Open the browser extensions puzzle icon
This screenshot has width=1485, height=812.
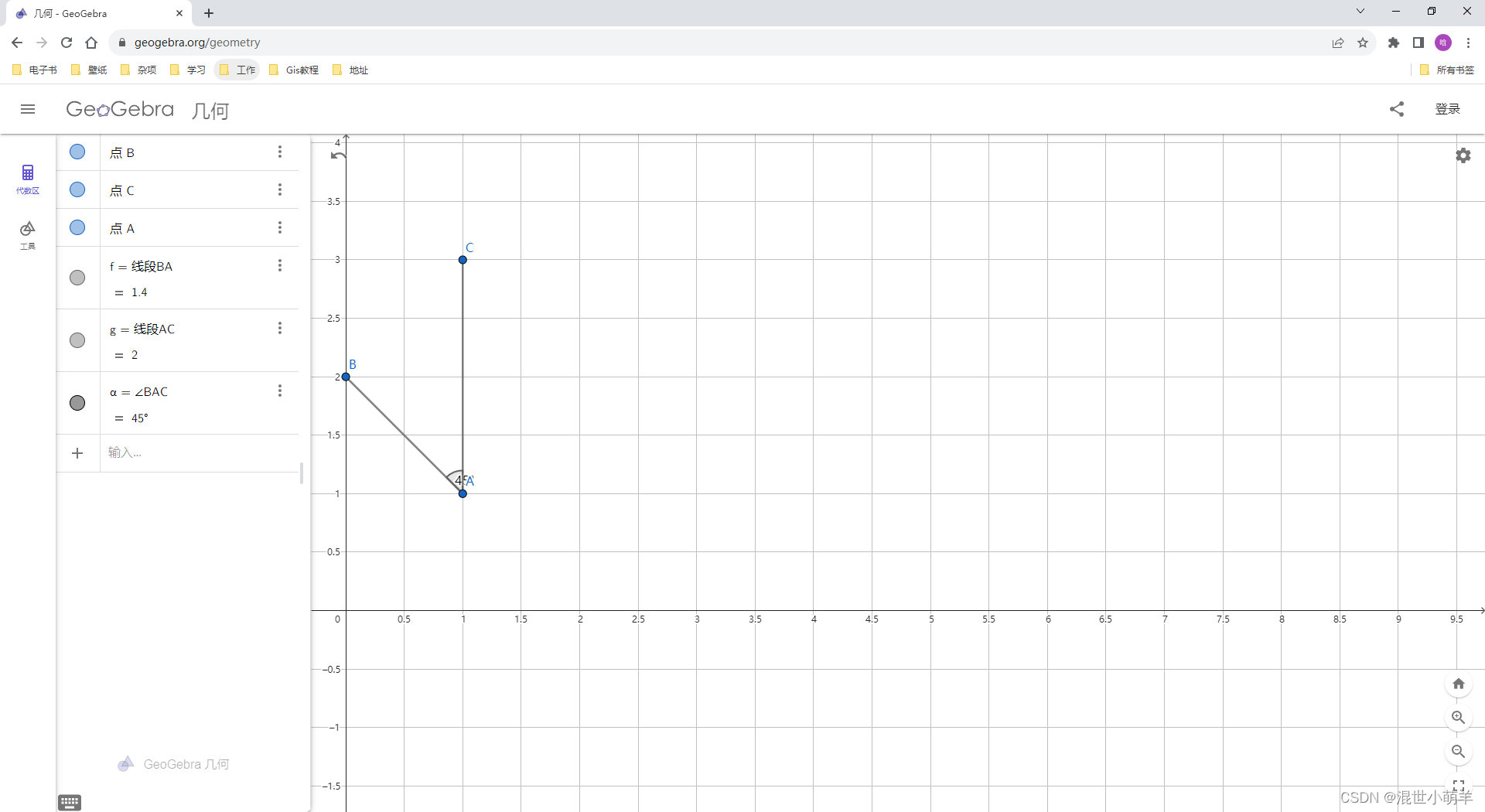click(1394, 43)
